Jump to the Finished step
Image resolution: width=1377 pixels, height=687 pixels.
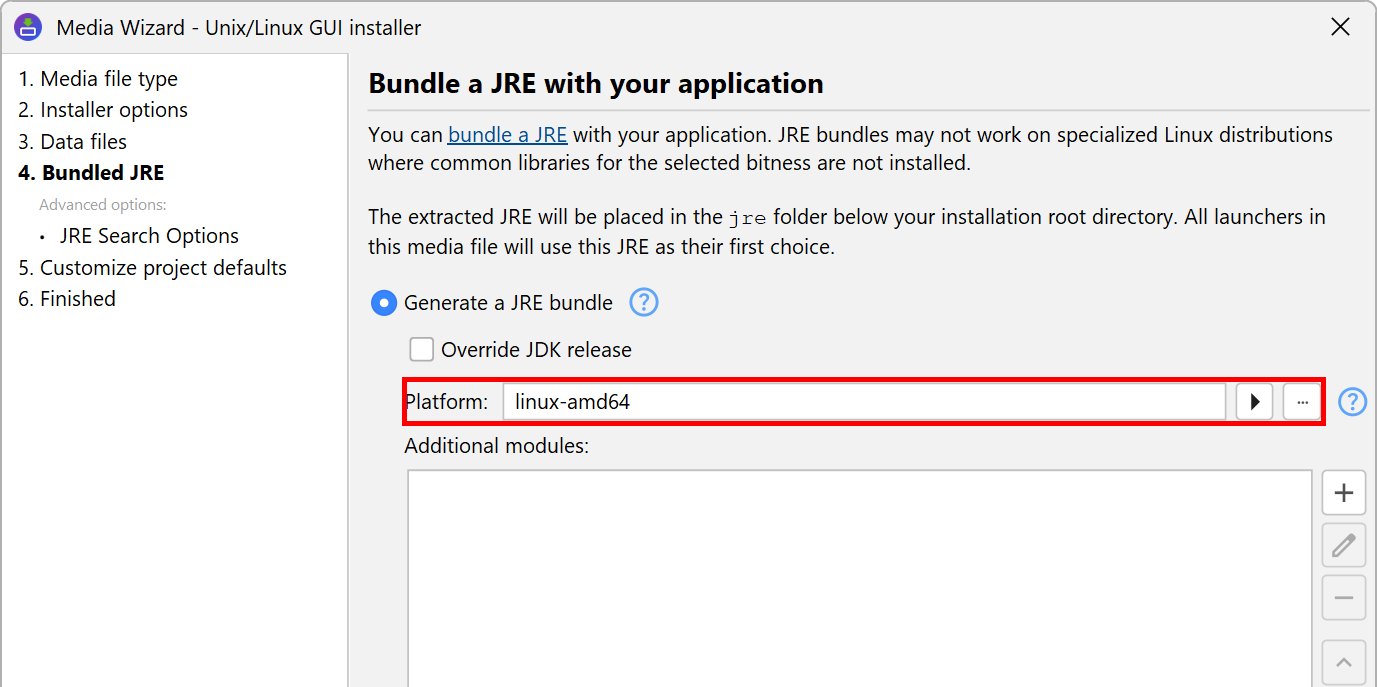pyautogui.click(x=67, y=299)
